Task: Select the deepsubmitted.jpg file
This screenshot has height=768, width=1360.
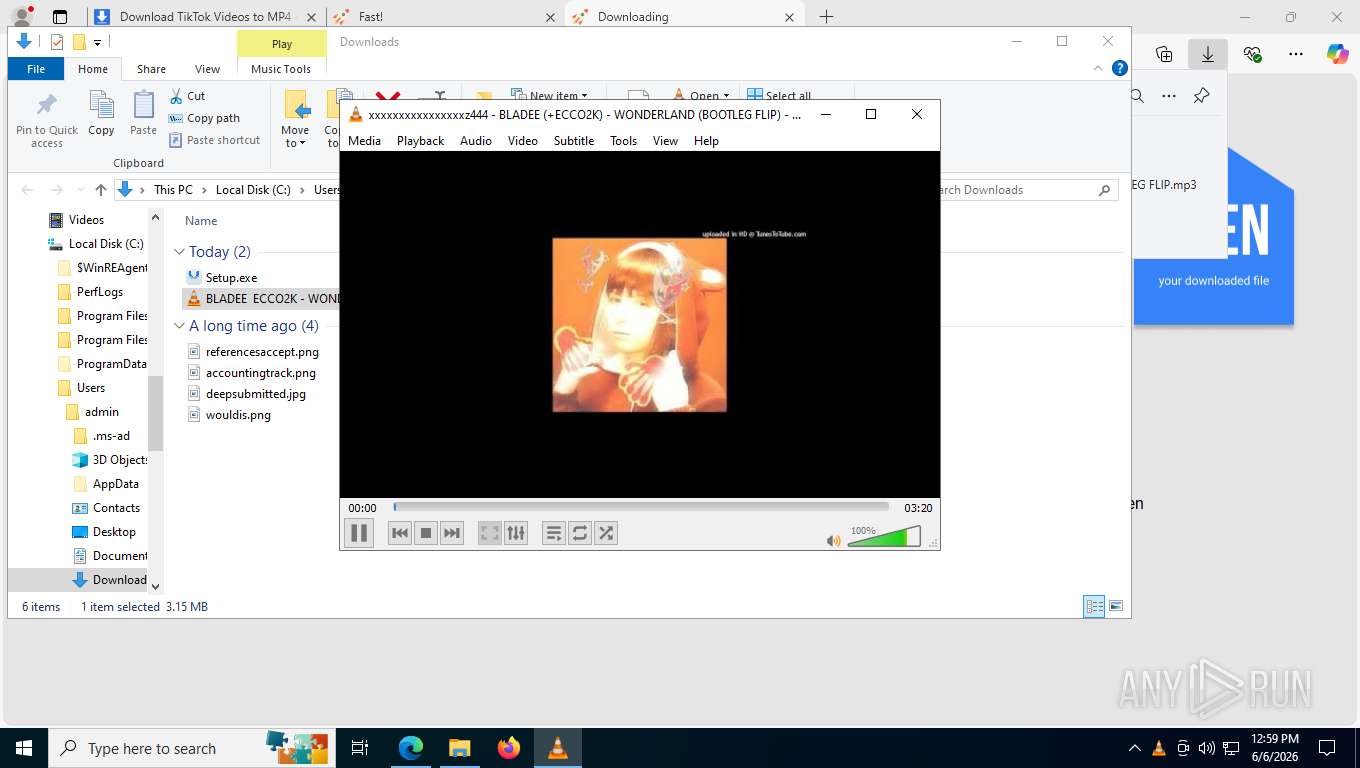Action: (x=255, y=394)
